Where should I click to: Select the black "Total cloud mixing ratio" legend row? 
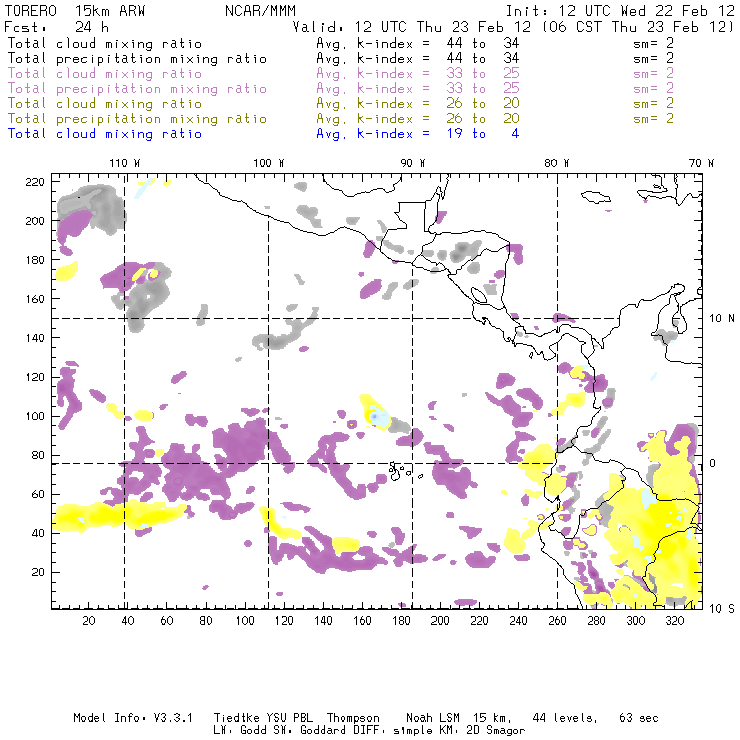[x=341, y=43]
